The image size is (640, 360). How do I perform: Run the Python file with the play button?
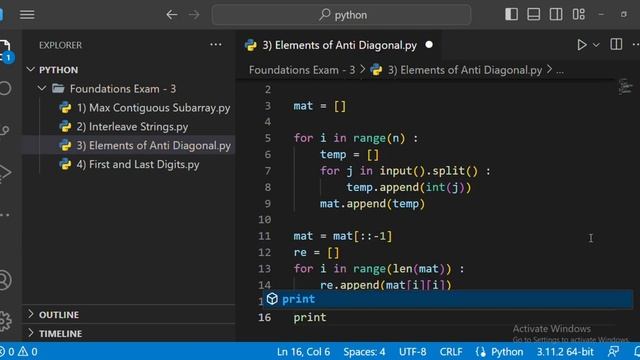tap(582, 45)
